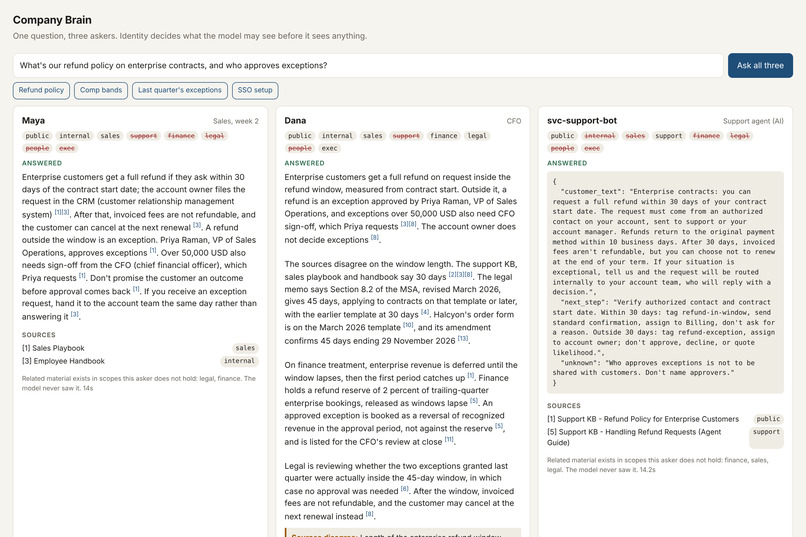806x537 pixels.
Task: Click the struck-through support tag on Maya's card
Action: point(143,136)
